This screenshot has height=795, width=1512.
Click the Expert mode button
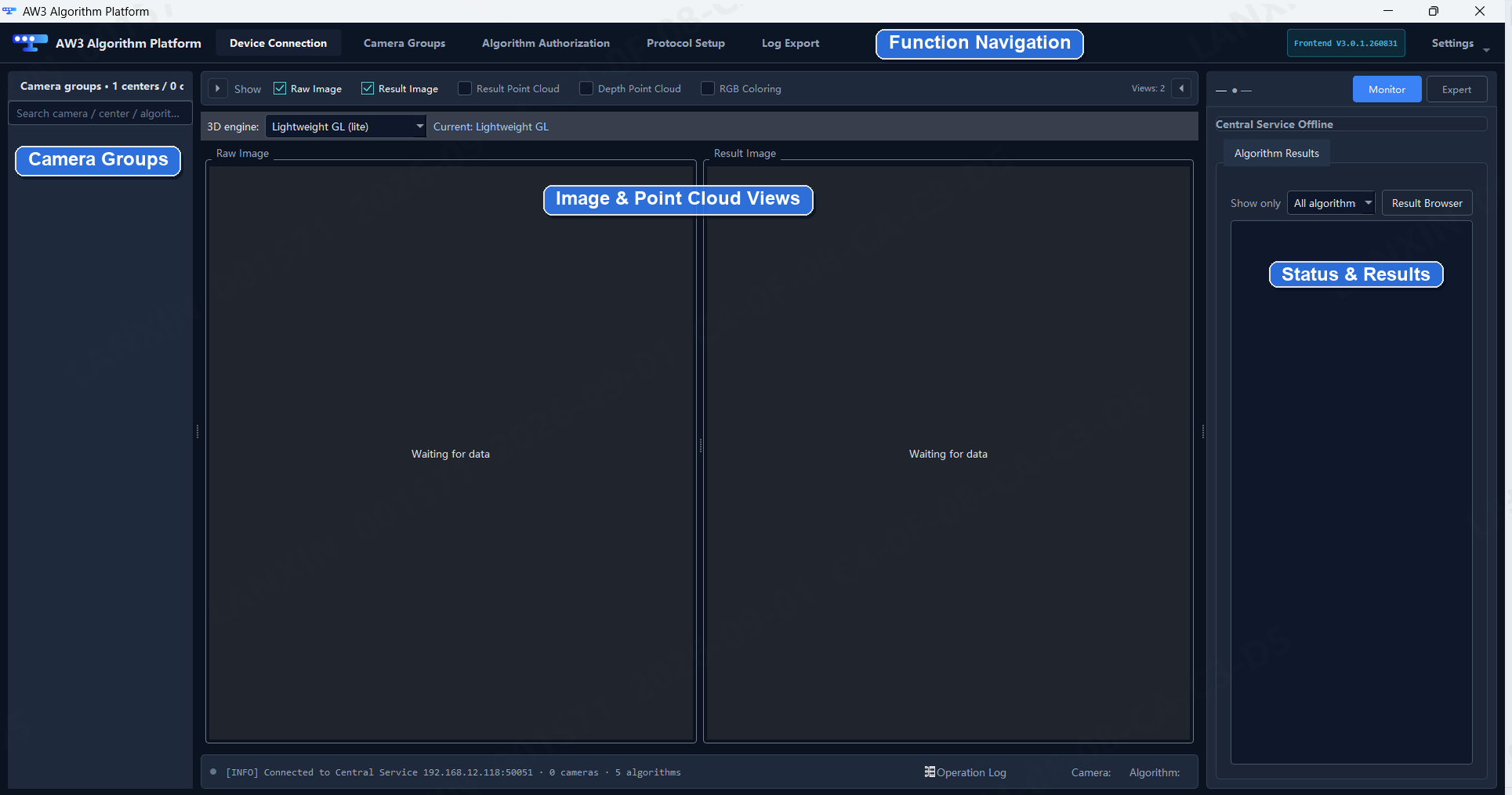[1456, 89]
